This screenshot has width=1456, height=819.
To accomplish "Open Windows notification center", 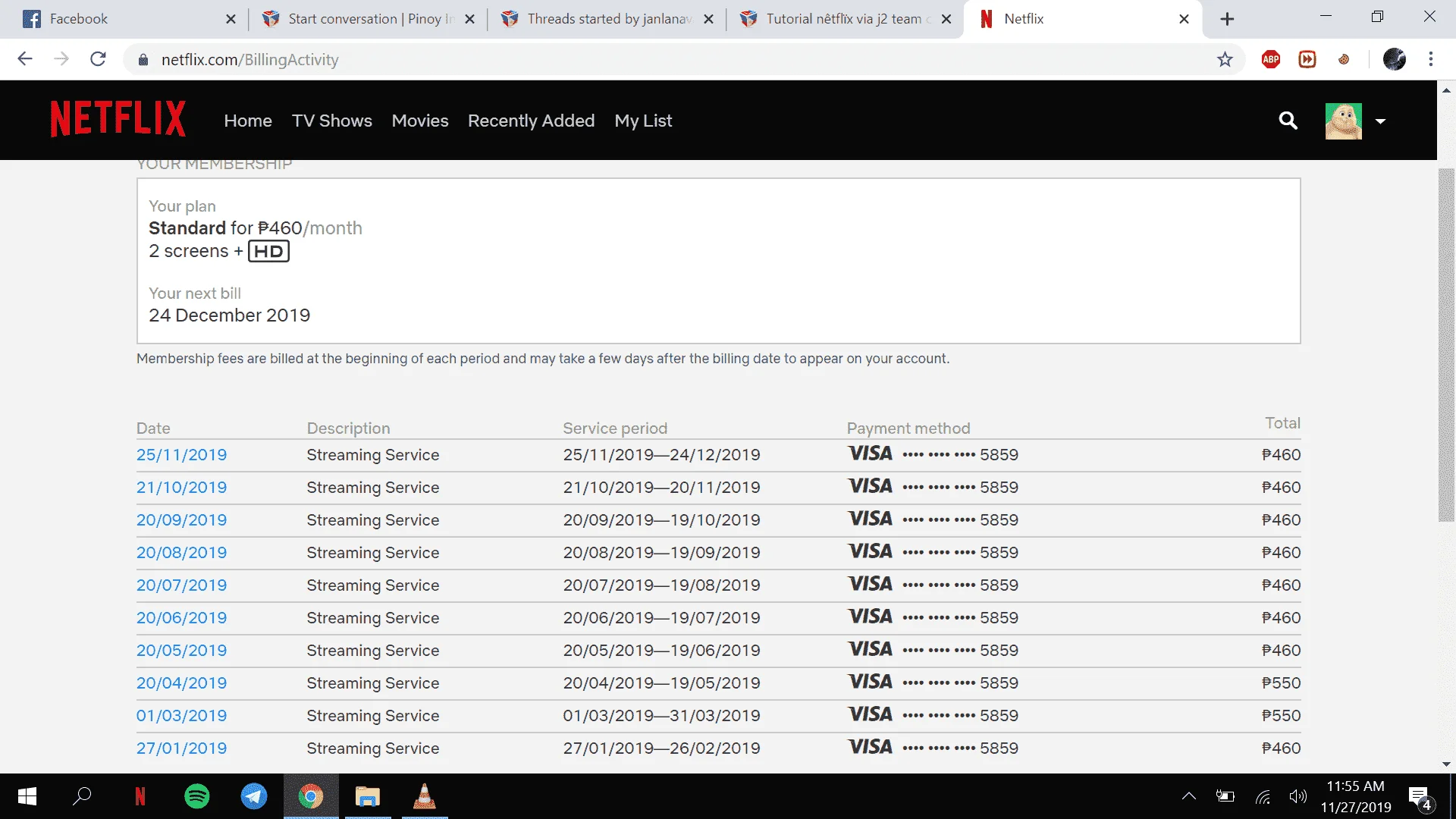I will click(1420, 797).
